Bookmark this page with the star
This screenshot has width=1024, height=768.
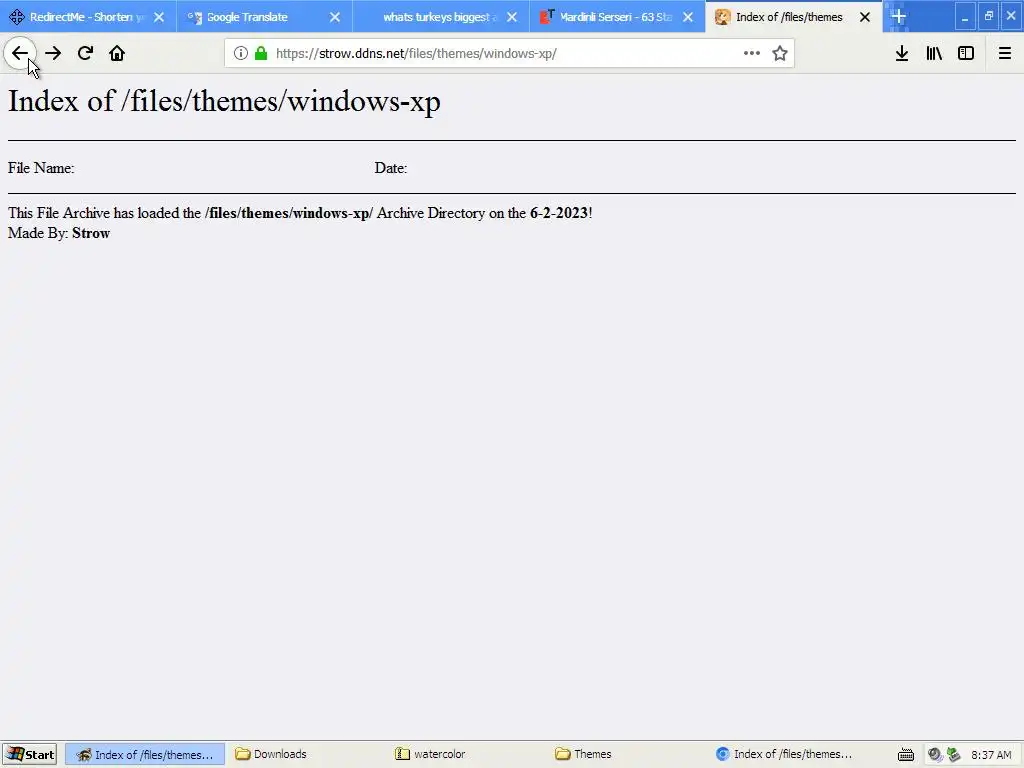point(780,53)
